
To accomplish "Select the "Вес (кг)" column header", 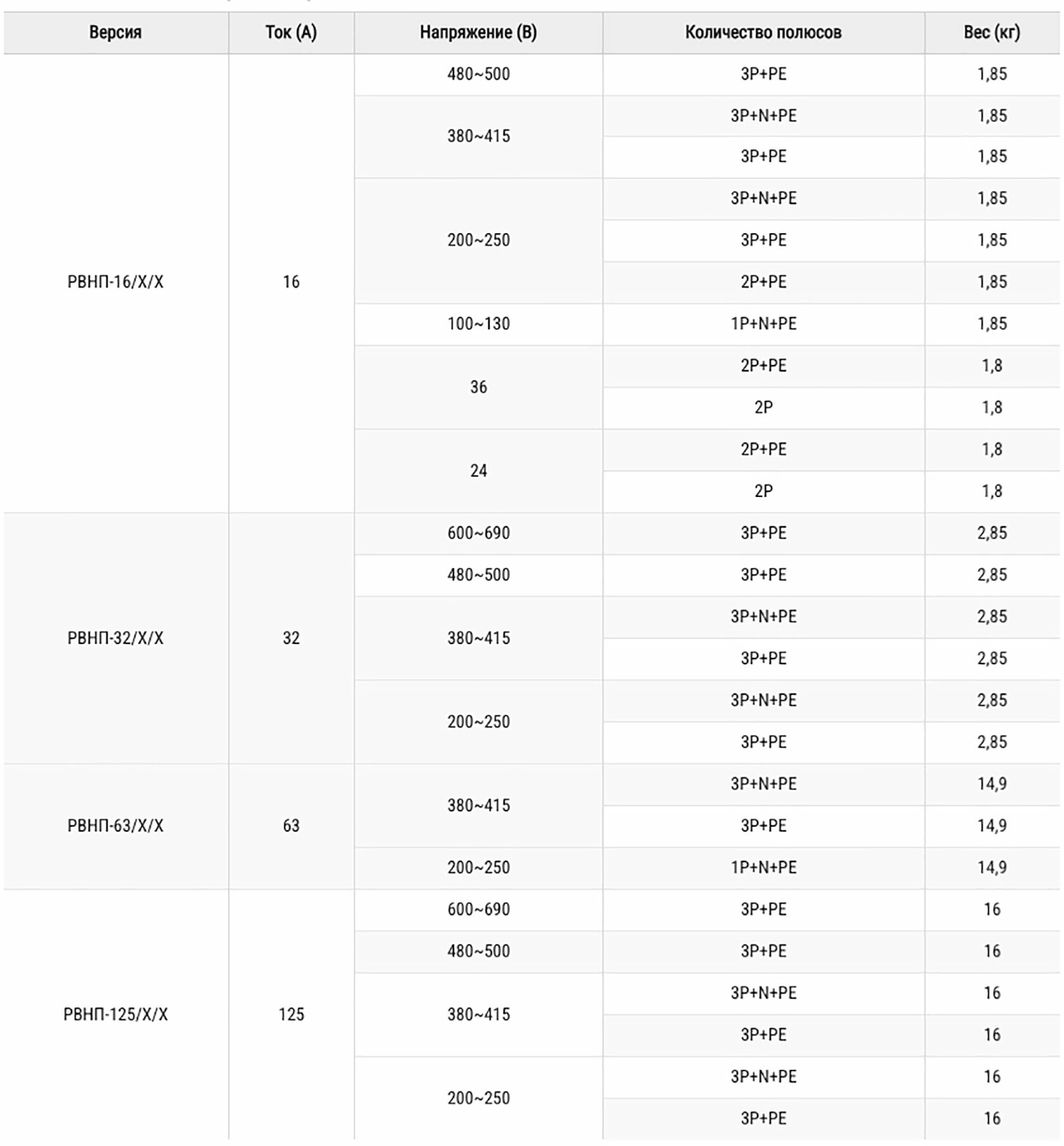I will tap(992, 32).
